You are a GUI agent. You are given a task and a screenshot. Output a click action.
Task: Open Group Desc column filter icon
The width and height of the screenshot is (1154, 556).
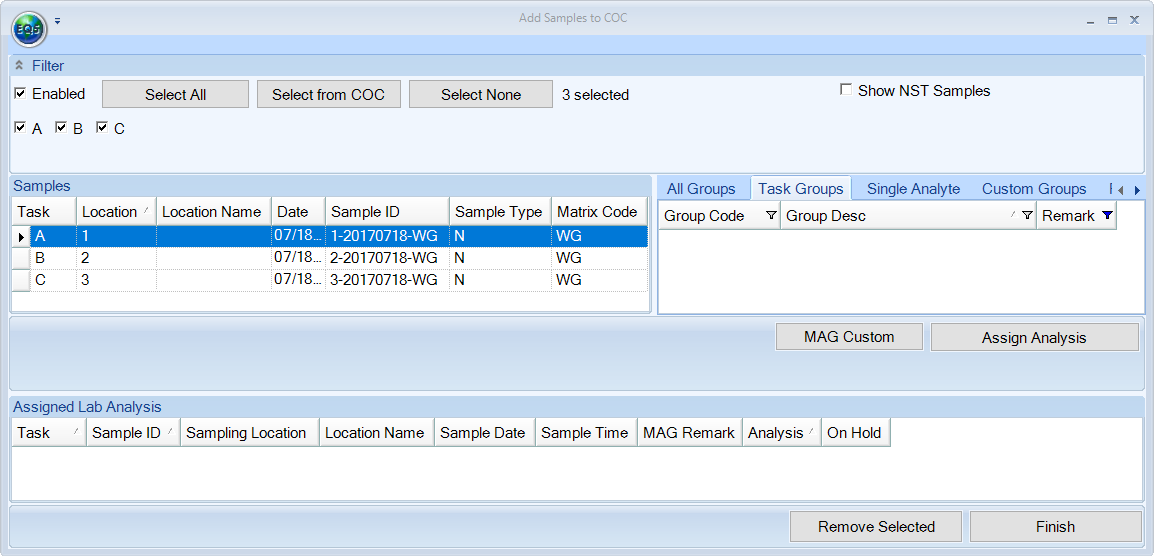pyautogui.click(x=1027, y=216)
